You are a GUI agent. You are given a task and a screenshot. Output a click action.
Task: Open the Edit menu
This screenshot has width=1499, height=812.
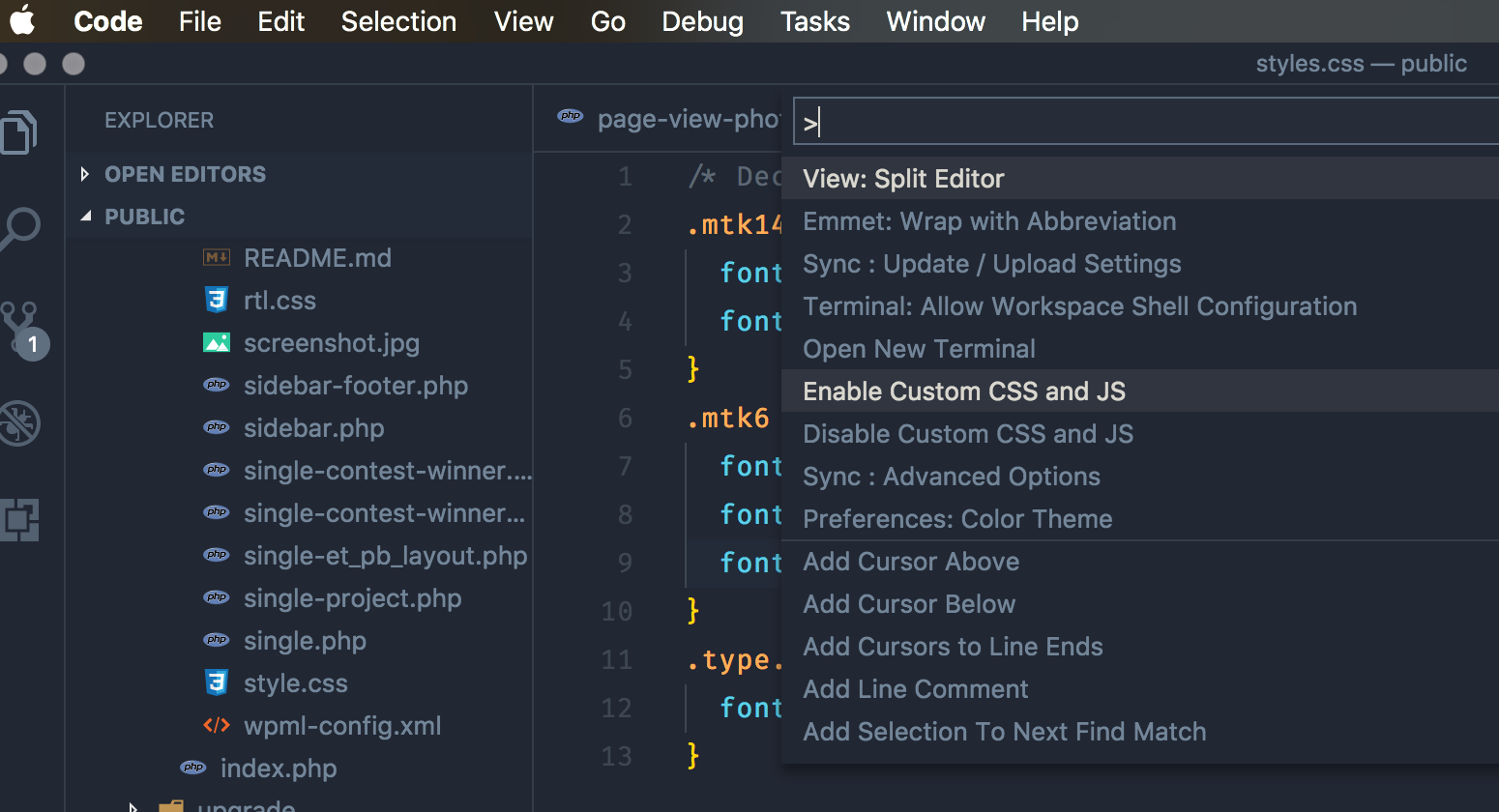coord(281,21)
